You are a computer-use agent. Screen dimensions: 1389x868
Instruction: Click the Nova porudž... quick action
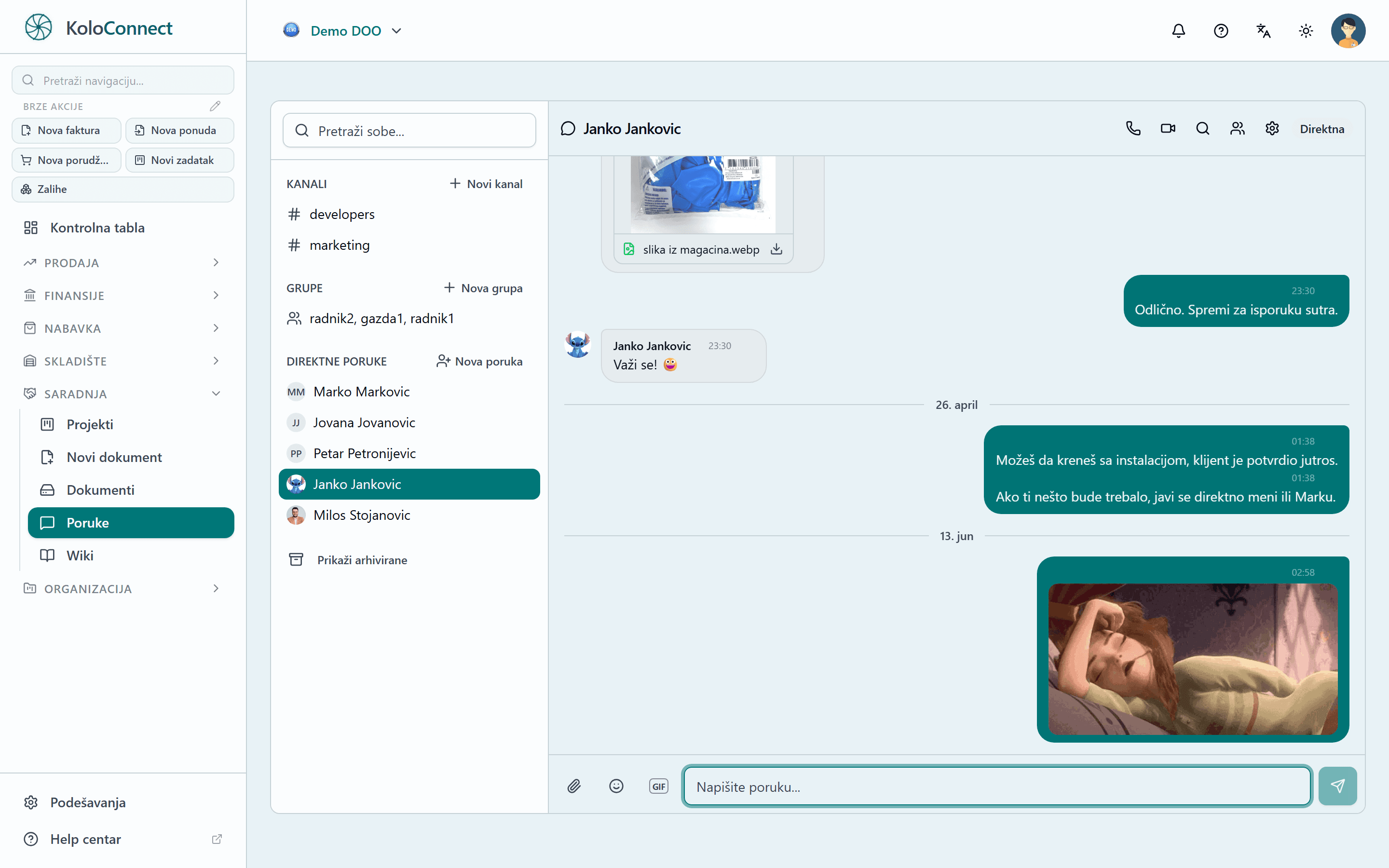pyautogui.click(x=66, y=160)
